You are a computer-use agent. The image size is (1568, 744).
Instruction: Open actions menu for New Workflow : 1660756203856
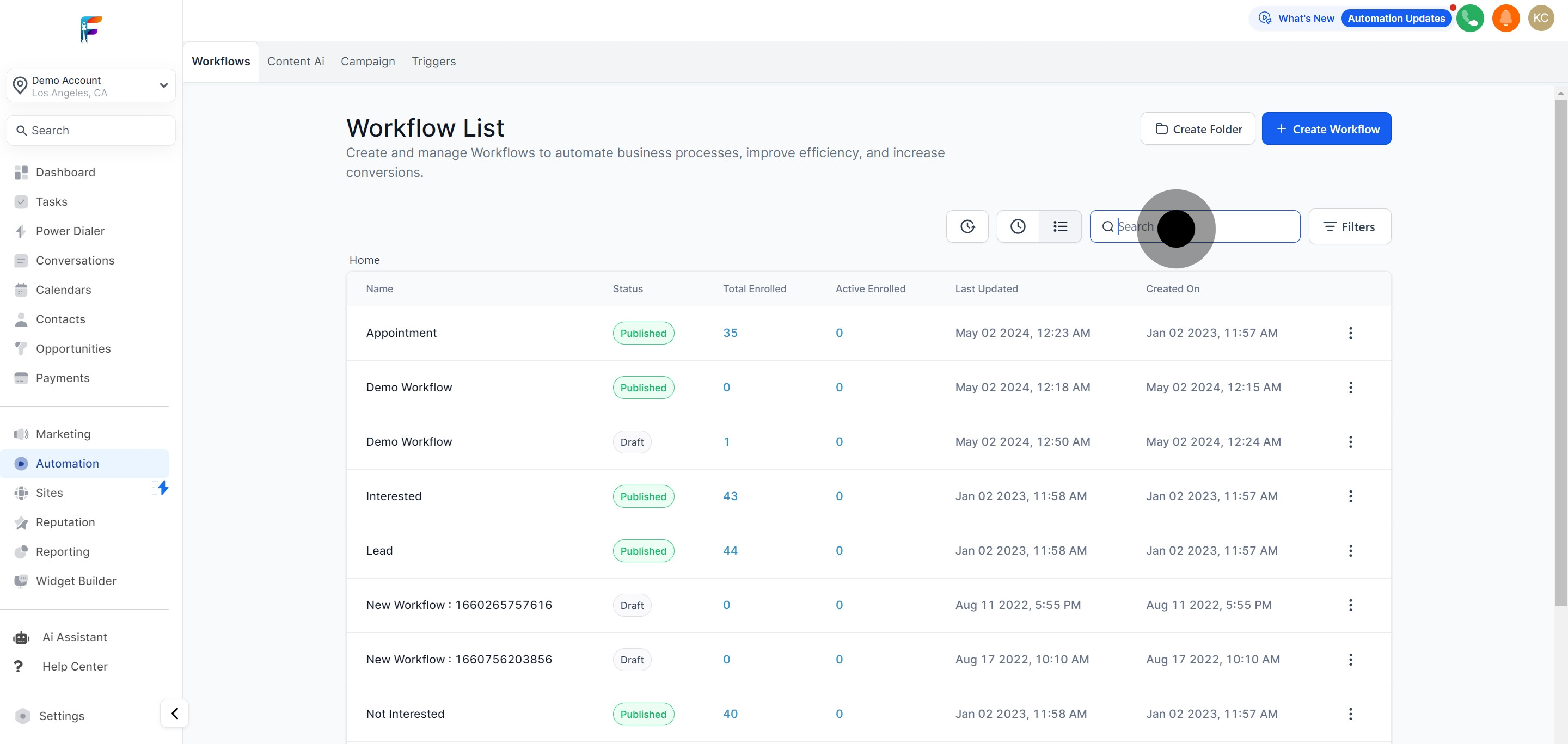(x=1350, y=660)
